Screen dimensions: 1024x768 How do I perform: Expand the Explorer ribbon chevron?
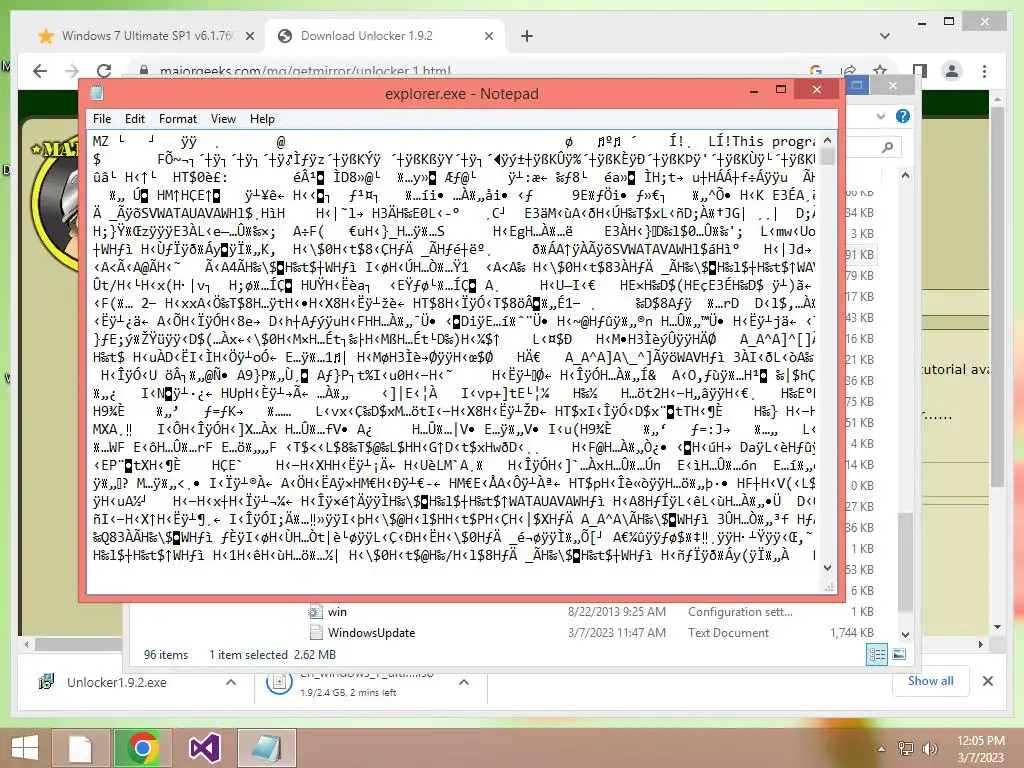pos(880,116)
